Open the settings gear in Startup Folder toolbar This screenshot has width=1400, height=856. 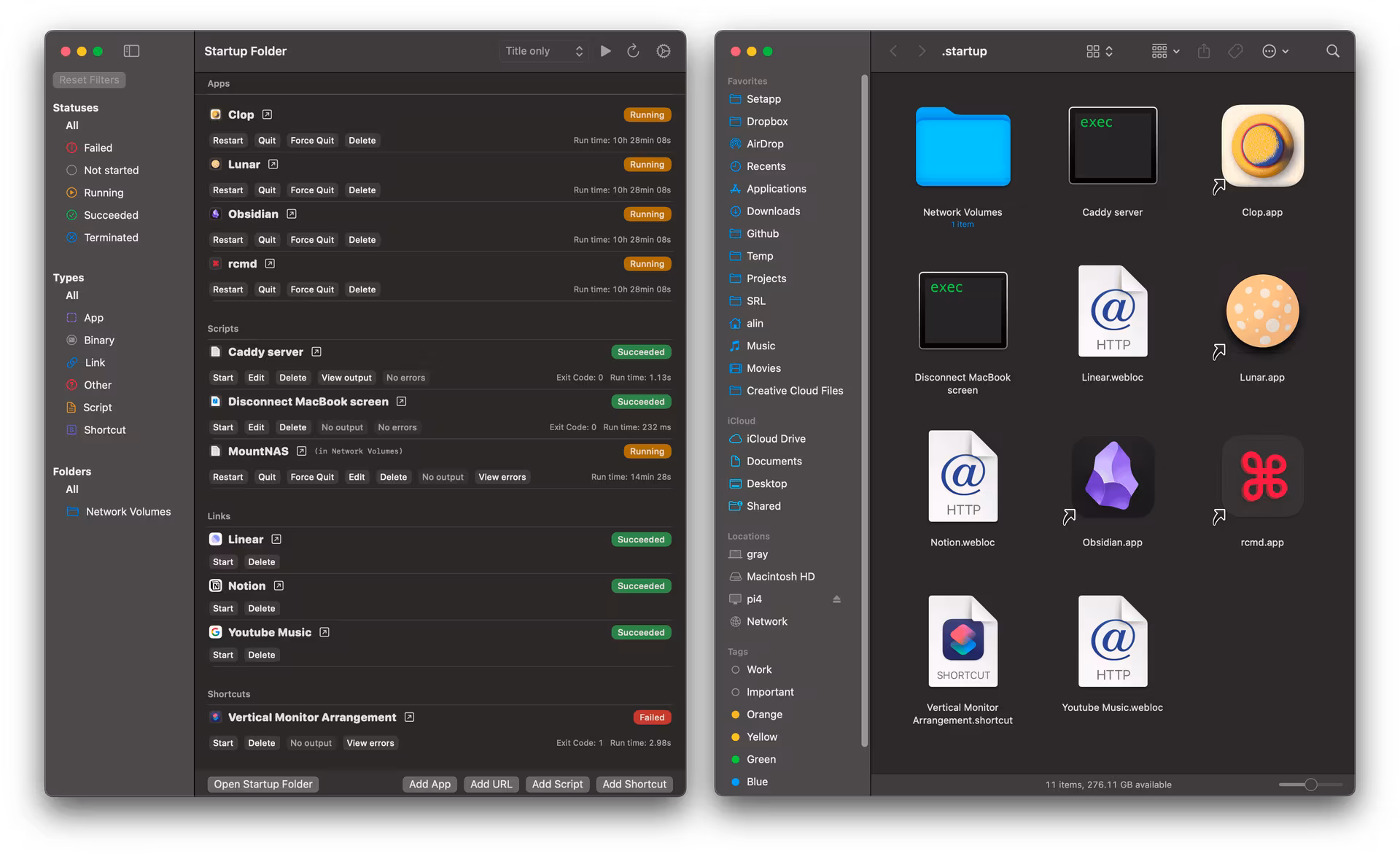click(663, 51)
